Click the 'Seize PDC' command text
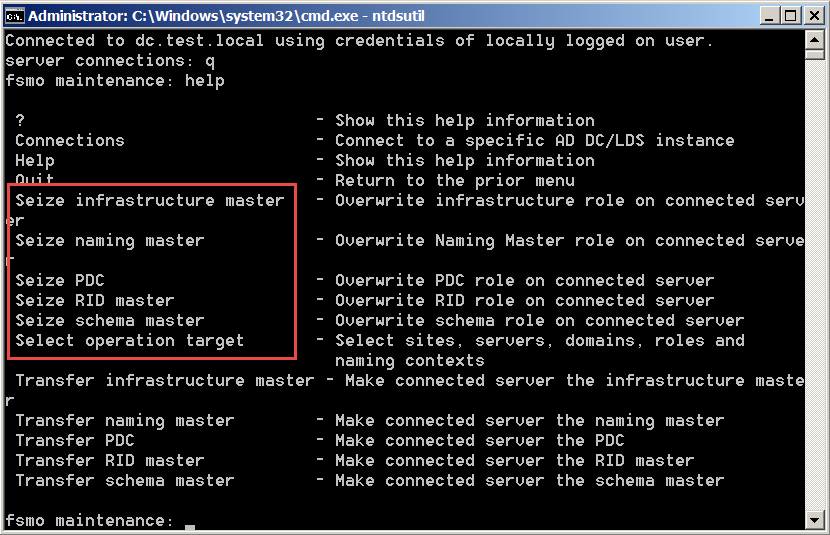The width and height of the screenshot is (830, 535). coord(60,281)
